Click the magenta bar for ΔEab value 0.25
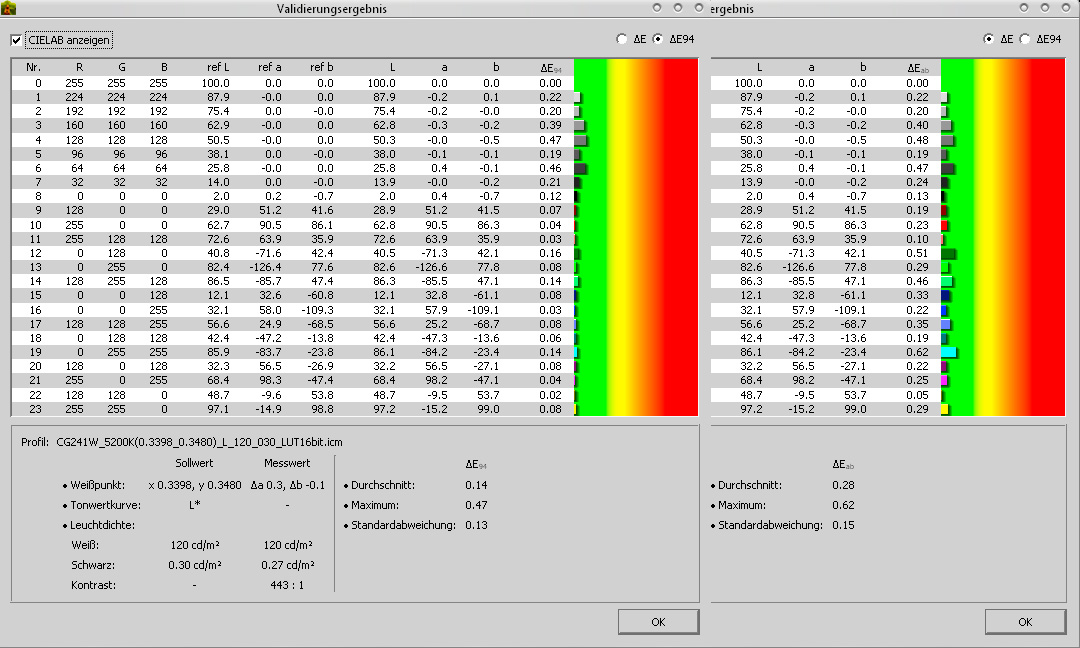Image resolution: width=1080 pixels, height=648 pixels. click(944, 381)
